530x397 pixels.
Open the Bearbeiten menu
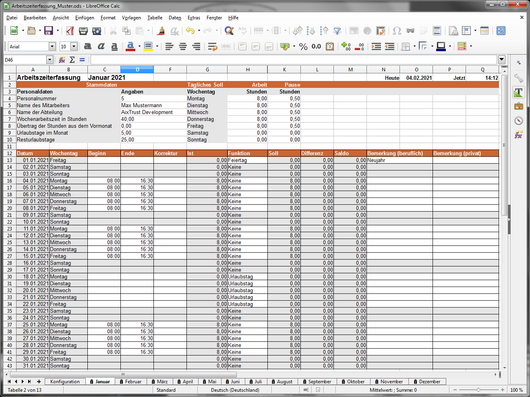click(35, 18)
